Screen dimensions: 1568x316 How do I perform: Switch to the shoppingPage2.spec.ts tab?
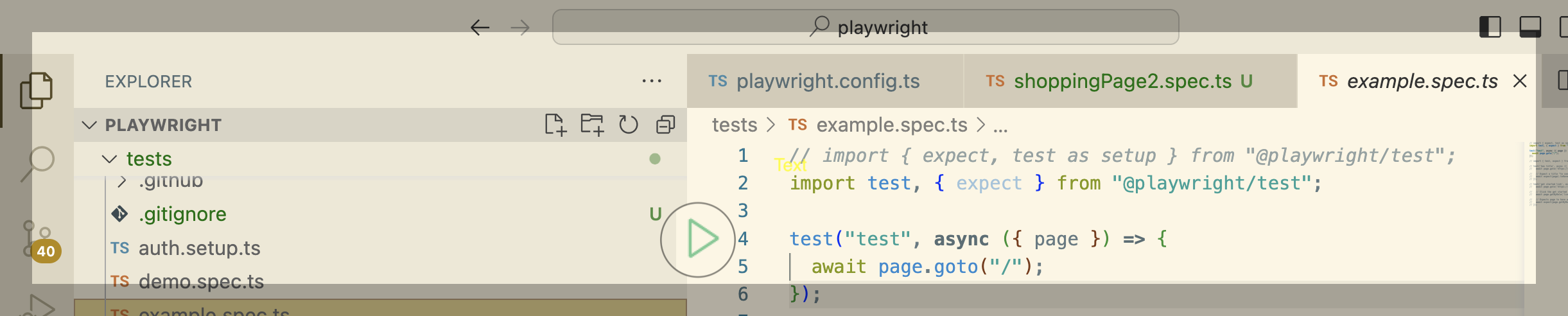[1122, 82]
